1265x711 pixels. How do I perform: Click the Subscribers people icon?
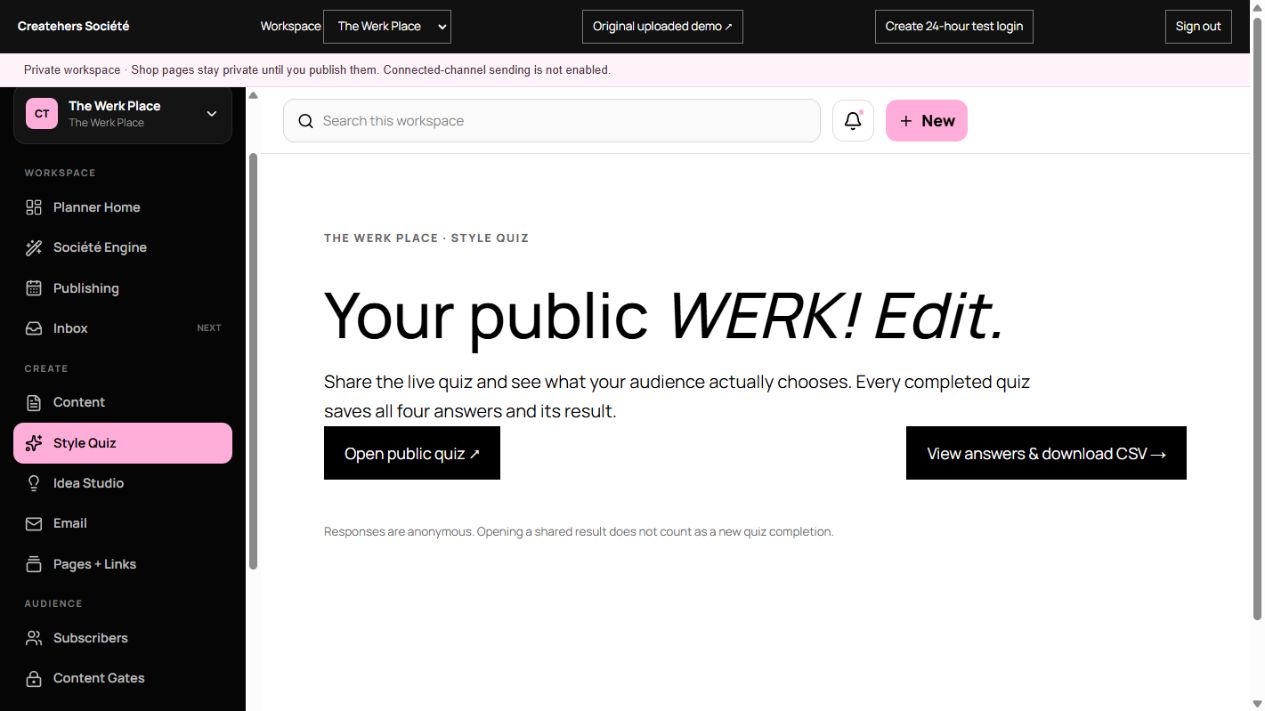[34, 638]
